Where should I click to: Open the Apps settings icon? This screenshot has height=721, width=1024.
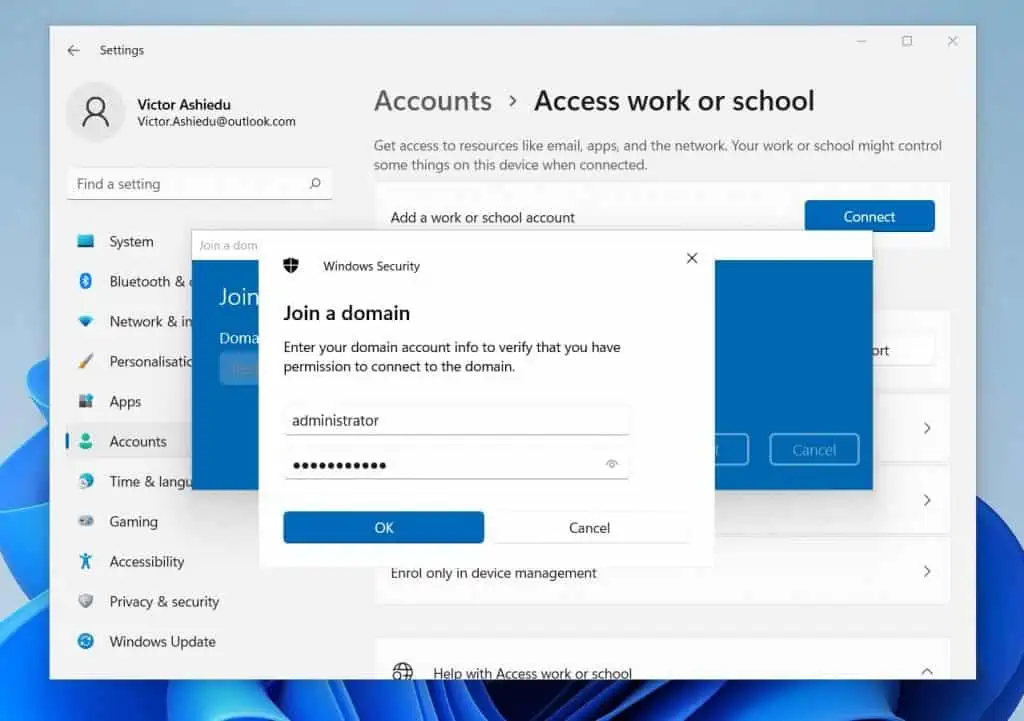[x=85, y=401]
